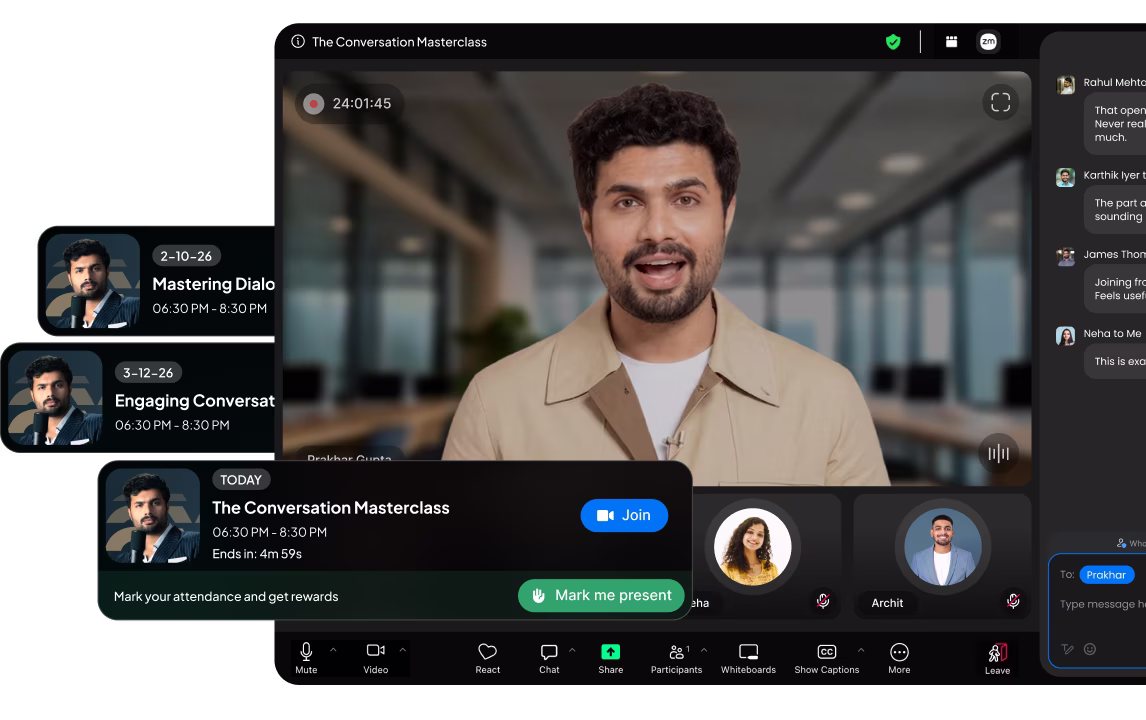Screen dimensions: 1146x720
Task: Click the green Share screen button
Action: tap(610, 657)
